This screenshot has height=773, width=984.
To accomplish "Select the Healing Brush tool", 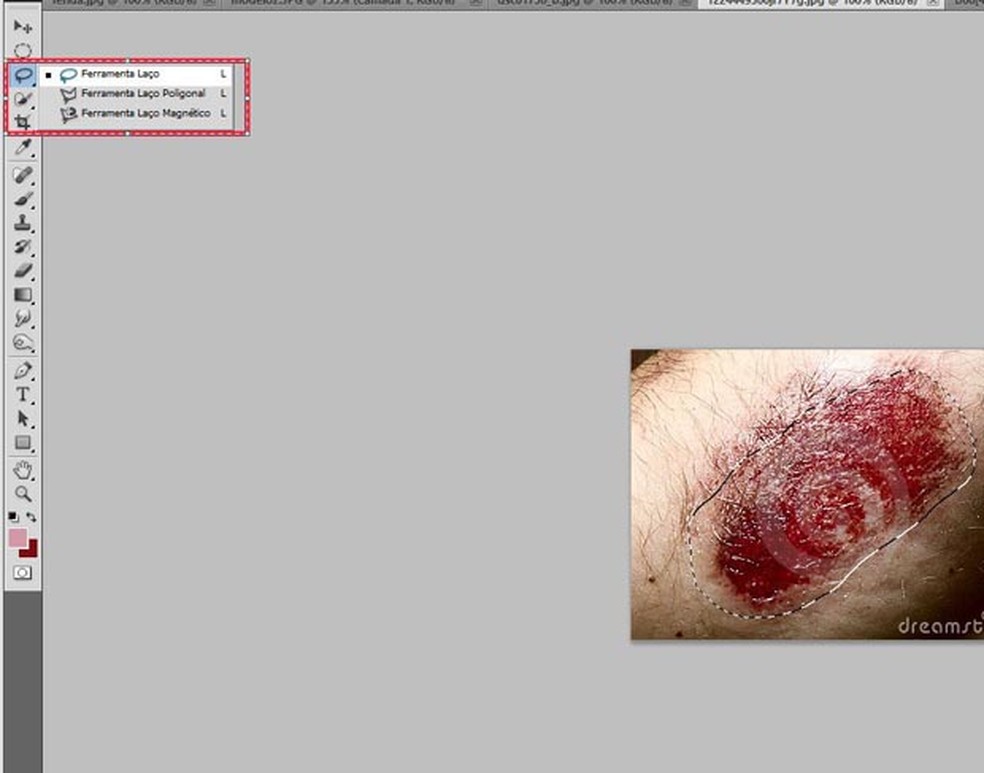I will [x=22, y=175].
